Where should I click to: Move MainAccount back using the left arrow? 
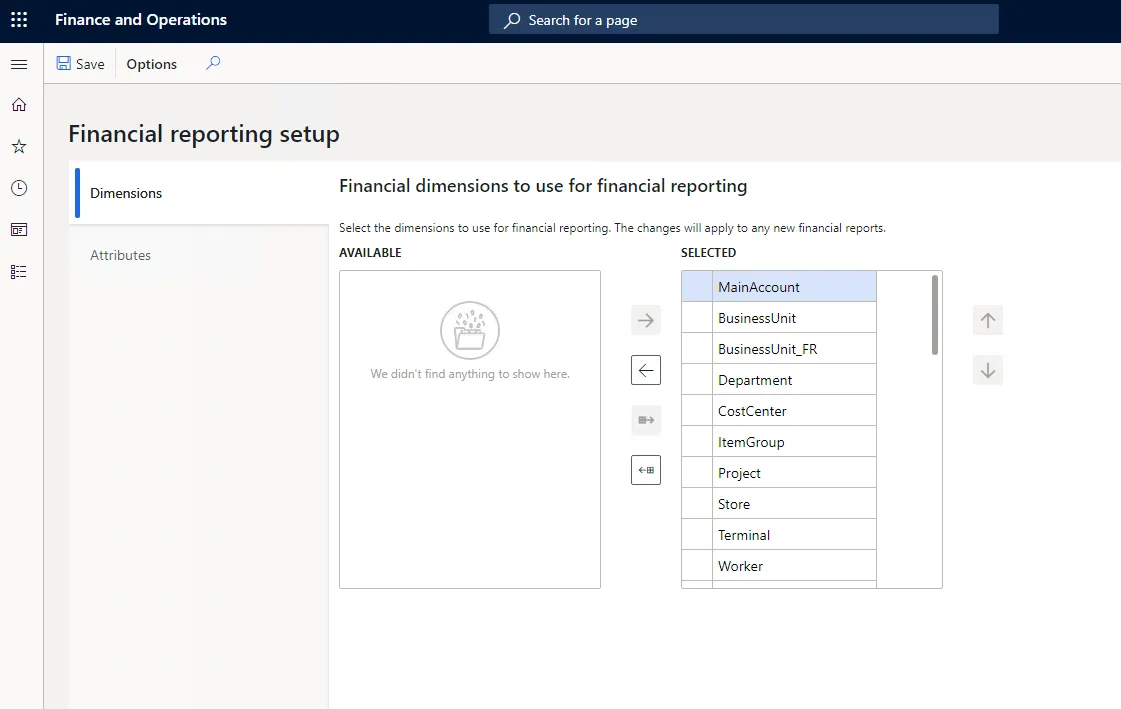645,370
